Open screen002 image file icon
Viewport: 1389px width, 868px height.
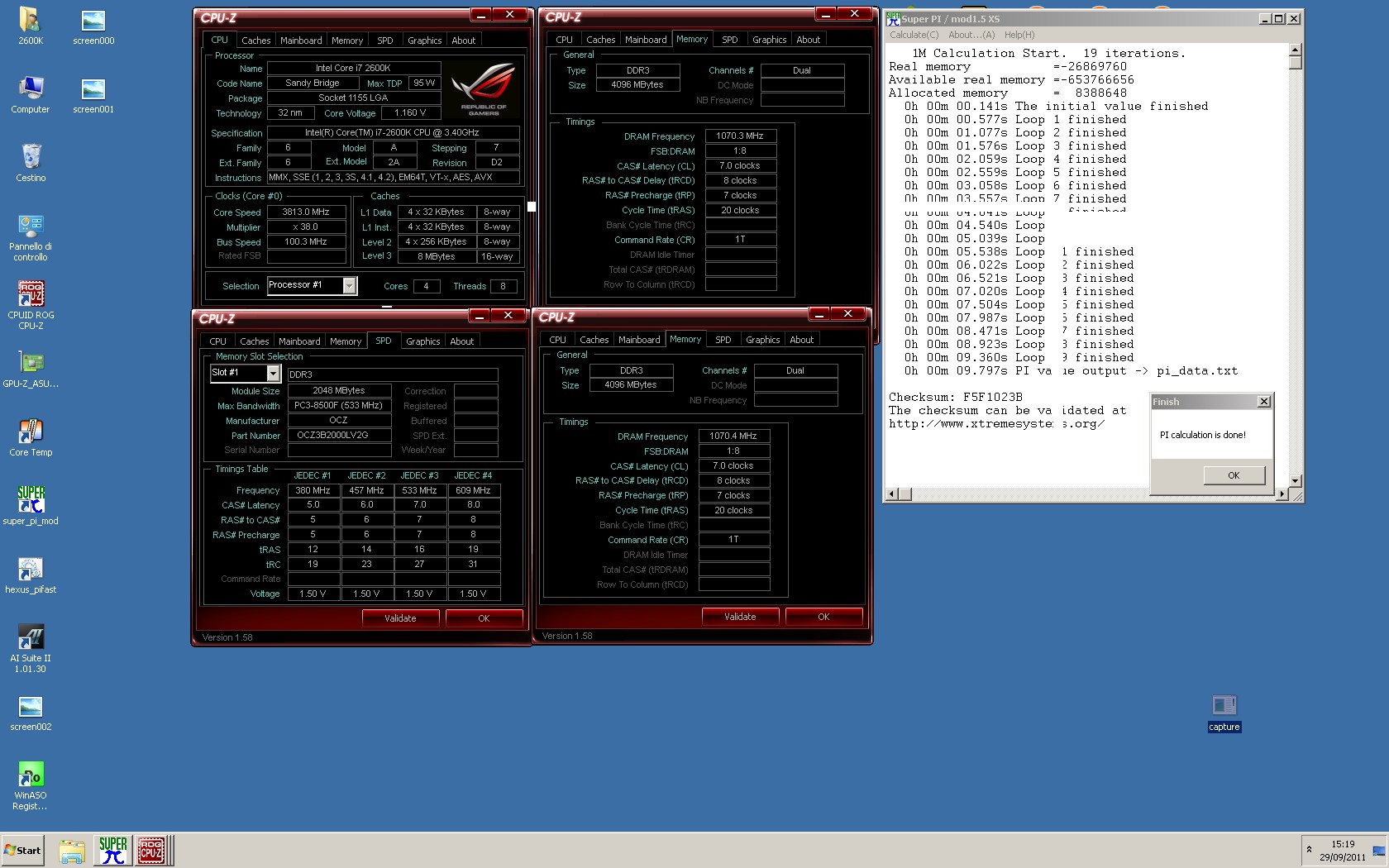31,713
